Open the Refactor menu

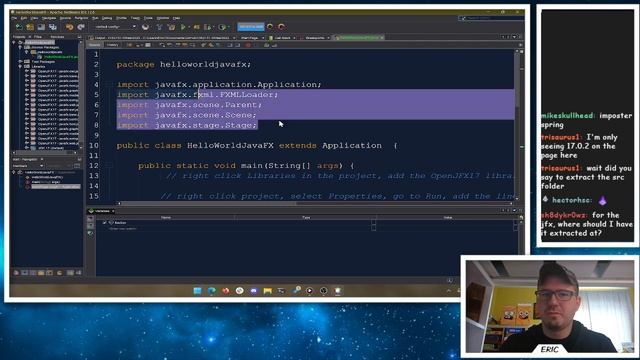81,18
